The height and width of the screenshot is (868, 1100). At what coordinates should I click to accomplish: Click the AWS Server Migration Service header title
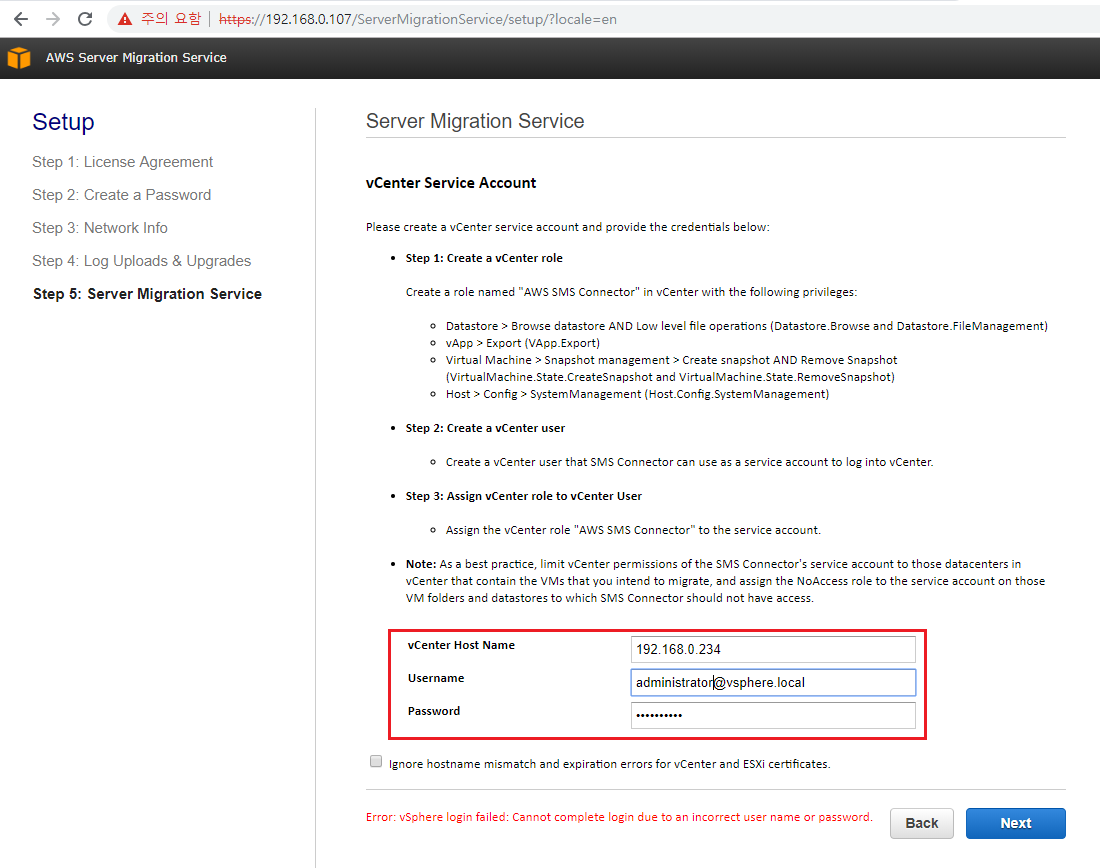click(136, 58)
